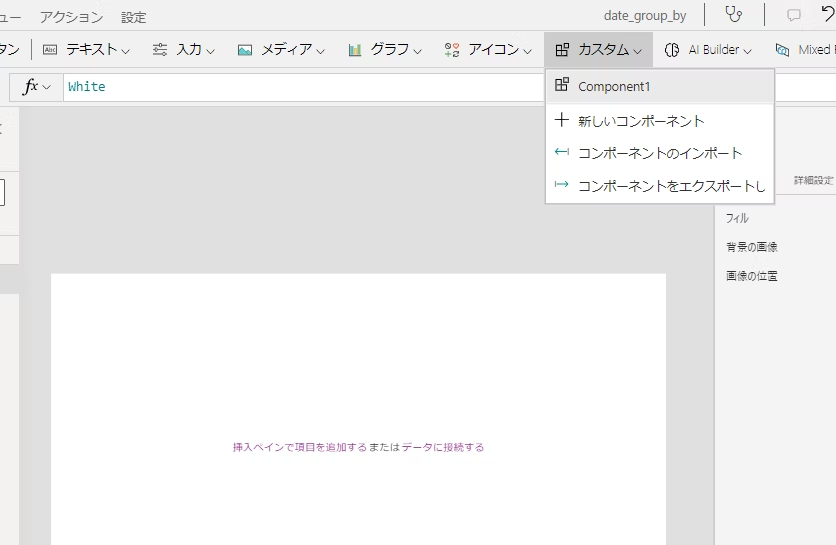Viewport: 836px width, 545px height.
Task: Click the Mixed Reality ribbon icon
Action: click(x=782, y=49)
